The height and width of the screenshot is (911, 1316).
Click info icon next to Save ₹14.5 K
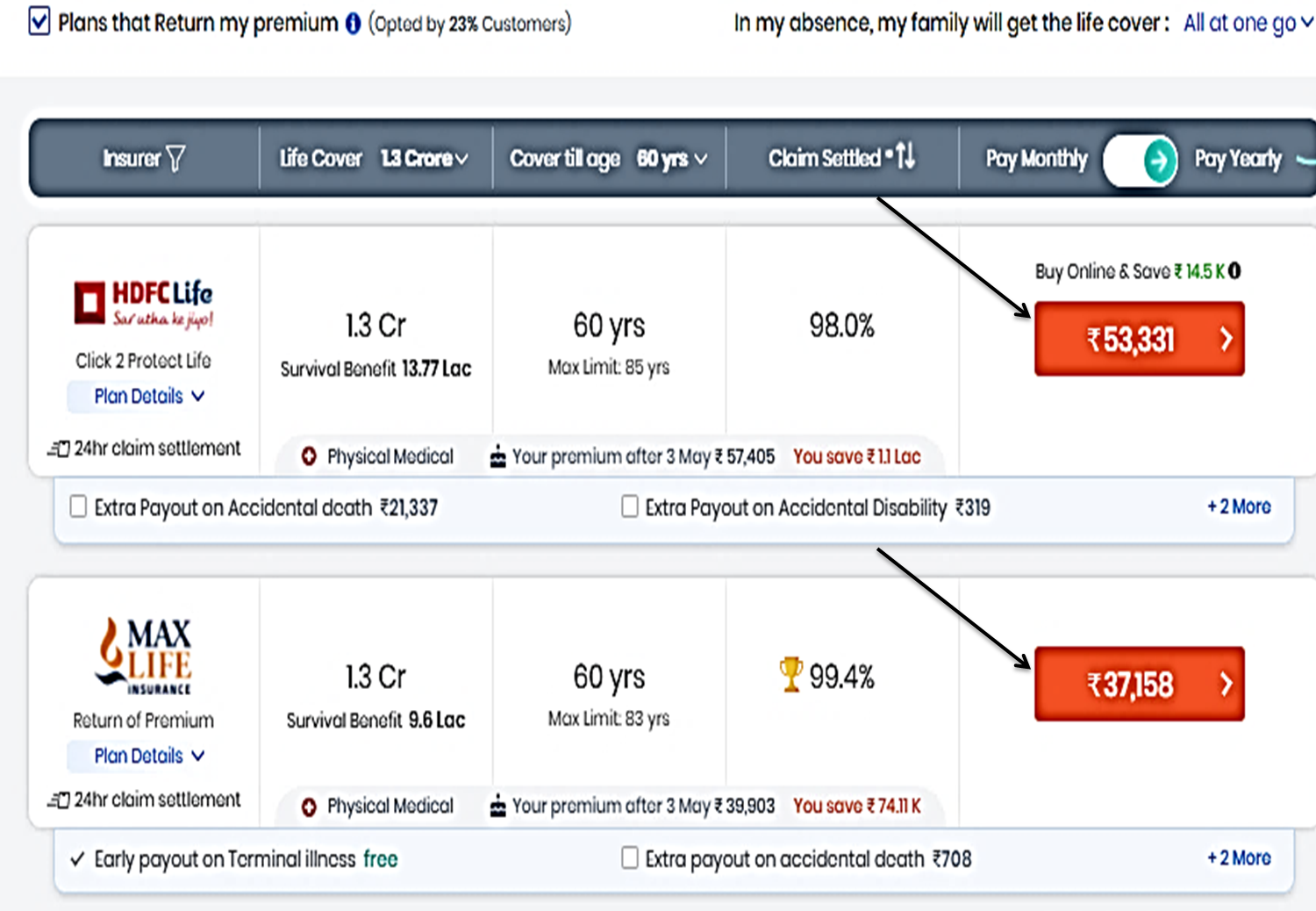(1234, 271)
